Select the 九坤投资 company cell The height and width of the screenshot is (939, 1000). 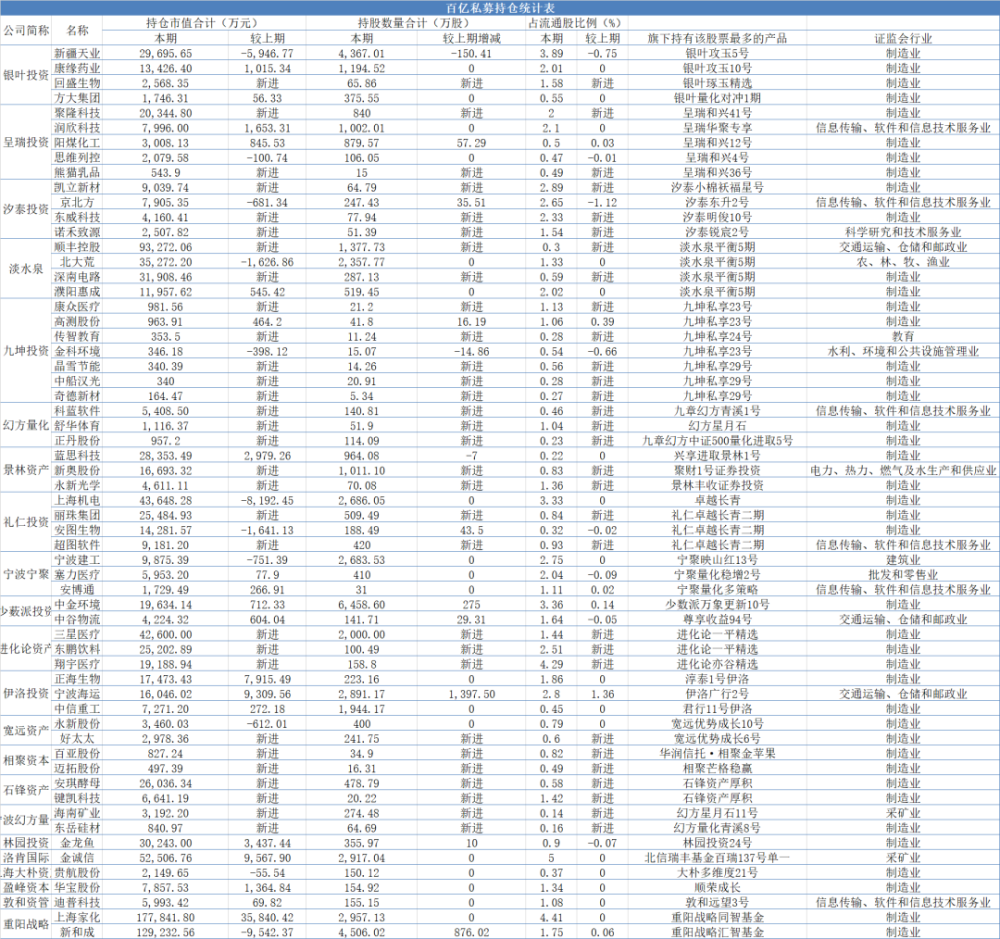coord(26,351)
